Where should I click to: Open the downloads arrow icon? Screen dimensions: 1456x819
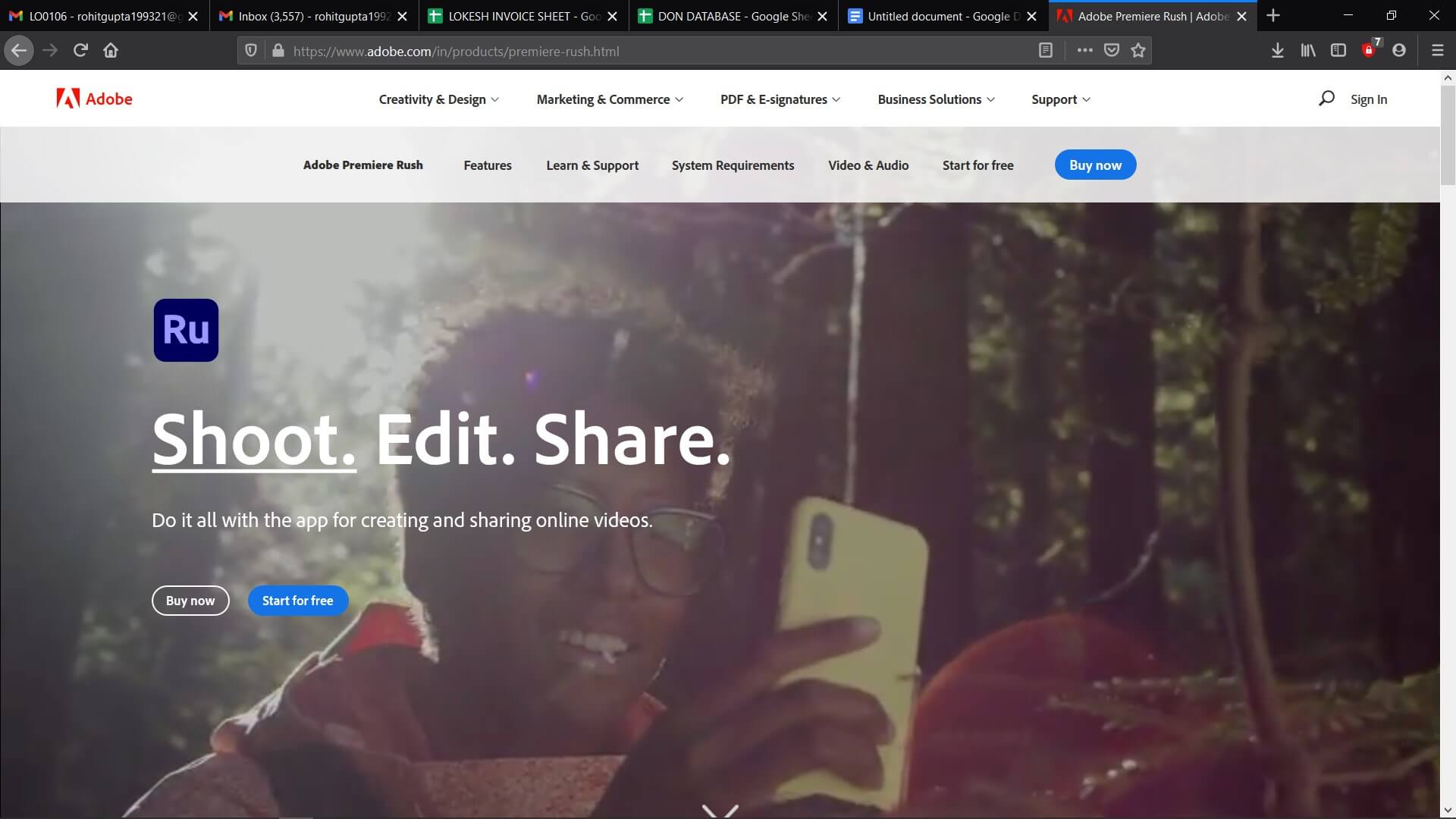(1278, 51)
